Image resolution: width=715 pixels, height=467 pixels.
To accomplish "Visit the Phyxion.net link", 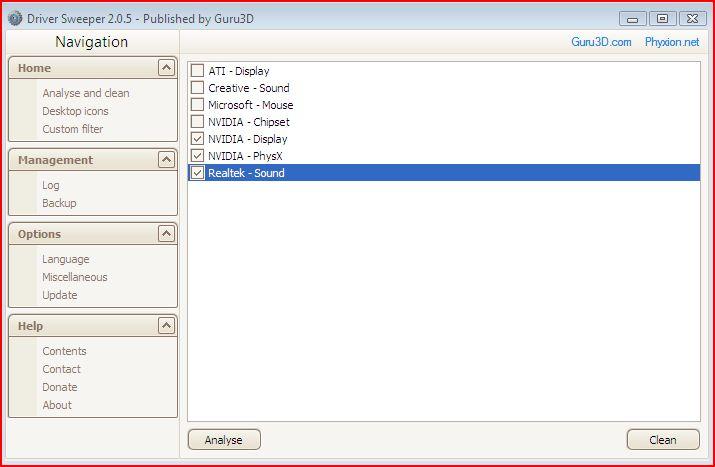I will 672,42.
